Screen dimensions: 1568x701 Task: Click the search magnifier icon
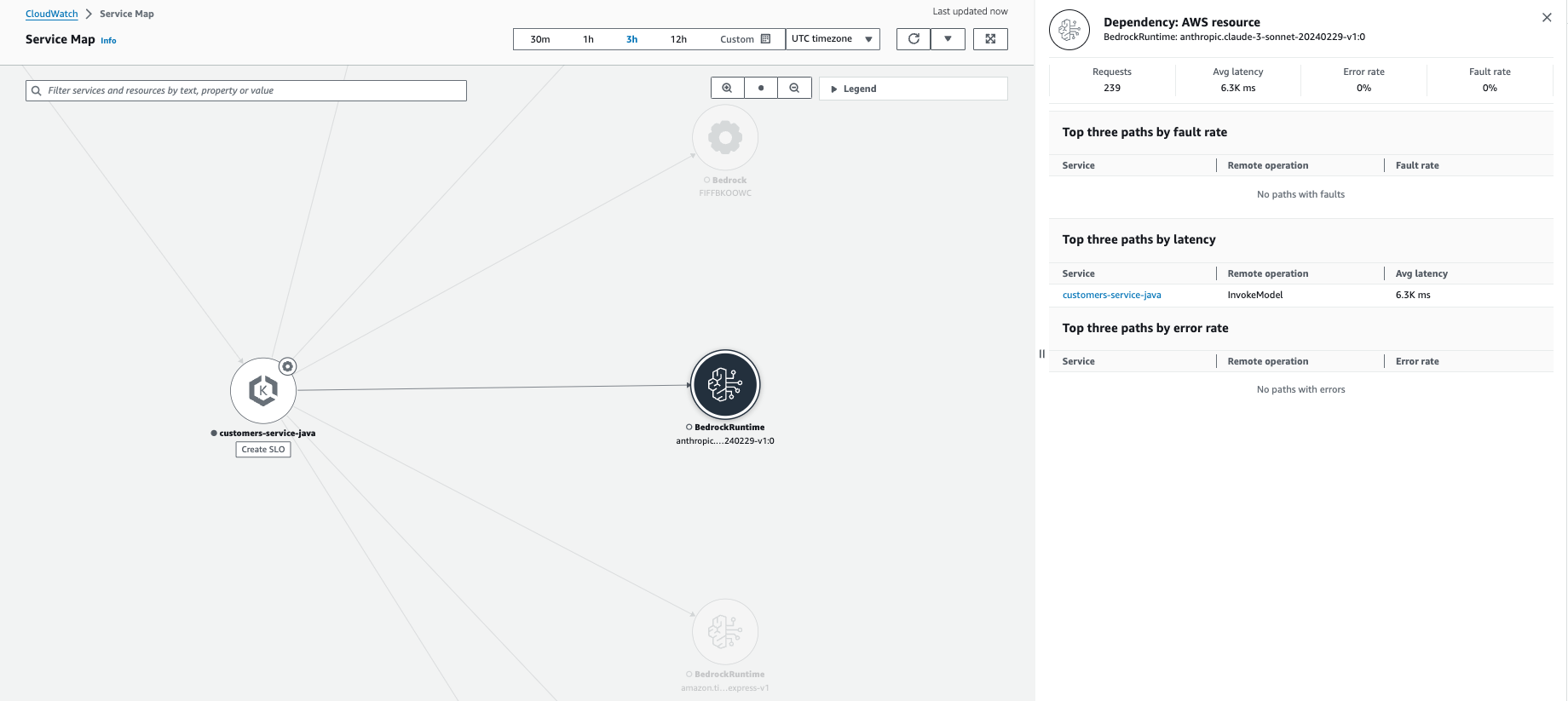pos(37,90)
